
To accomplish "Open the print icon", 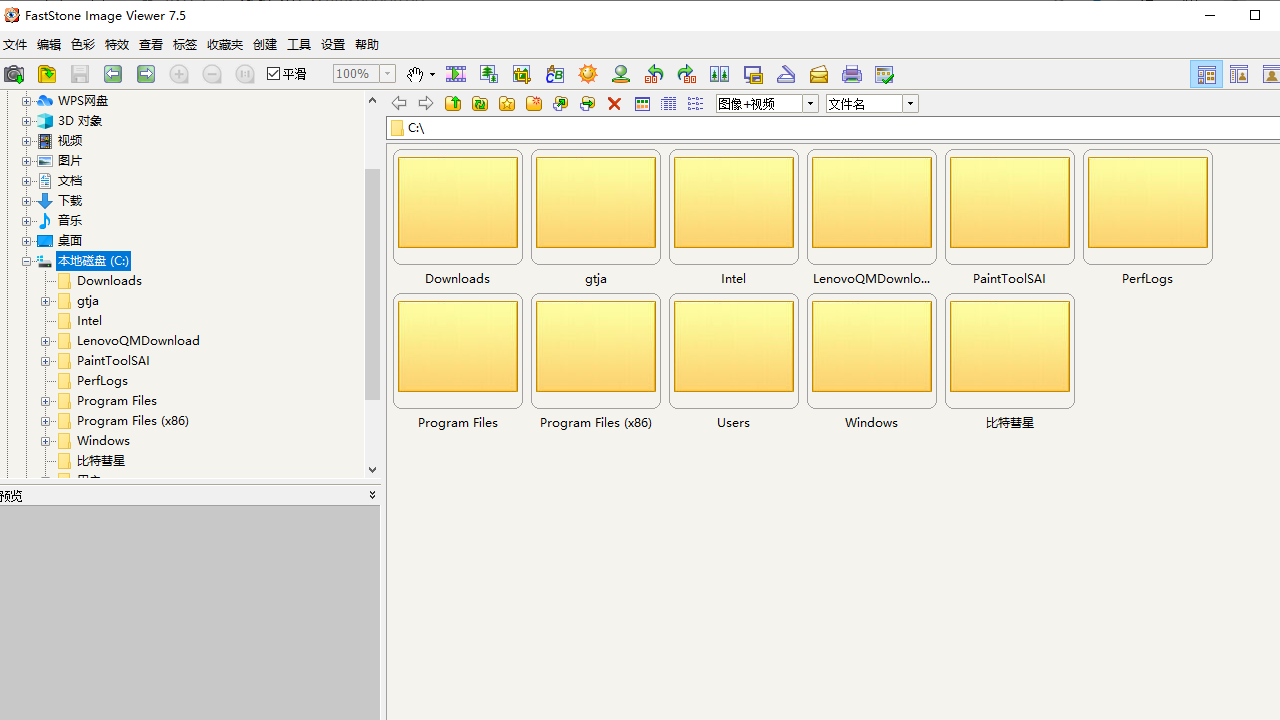I will 851,74.
